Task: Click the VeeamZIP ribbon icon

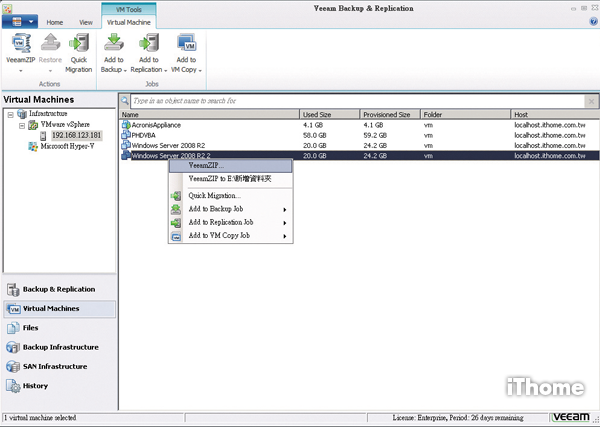Action: click(20, 47)
